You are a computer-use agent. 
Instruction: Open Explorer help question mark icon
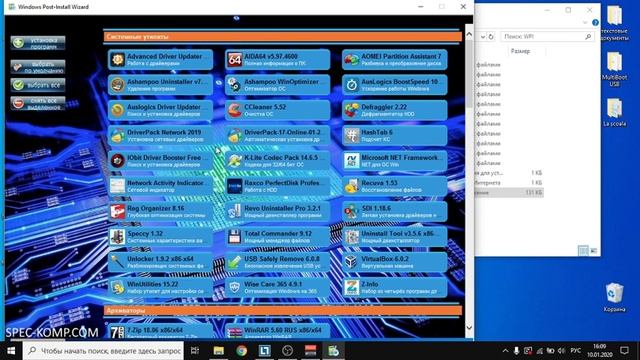pyautogui.click(x=595, y=23)
